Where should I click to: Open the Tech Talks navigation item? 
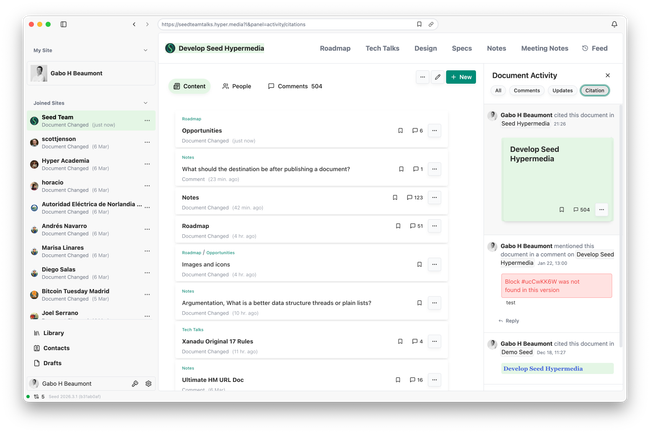382,47
